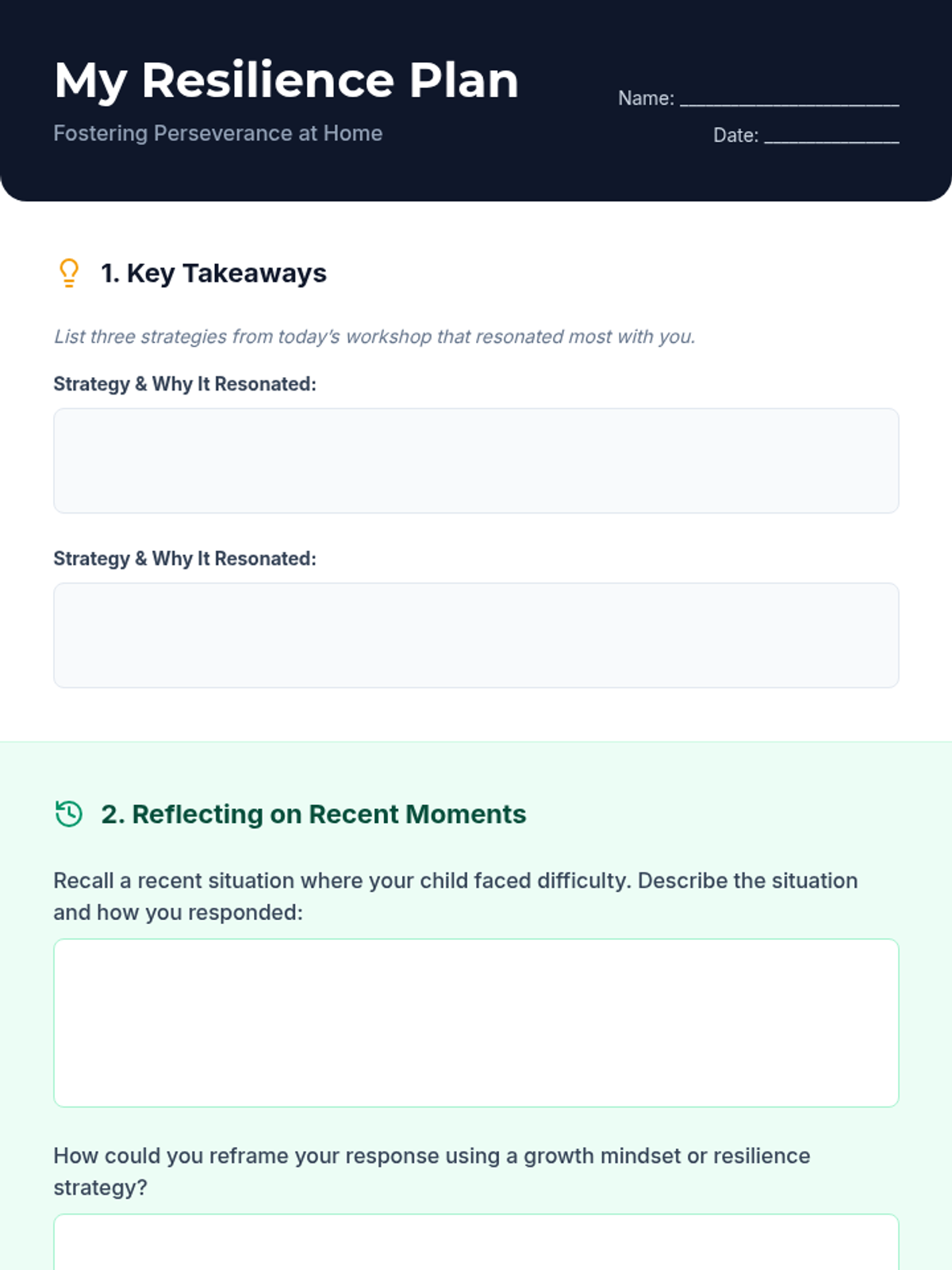This screenshot has height=1270, width=952.
Task: Select the 2. Reflecting on Recent Moments heading
Action: click(313, 814)
